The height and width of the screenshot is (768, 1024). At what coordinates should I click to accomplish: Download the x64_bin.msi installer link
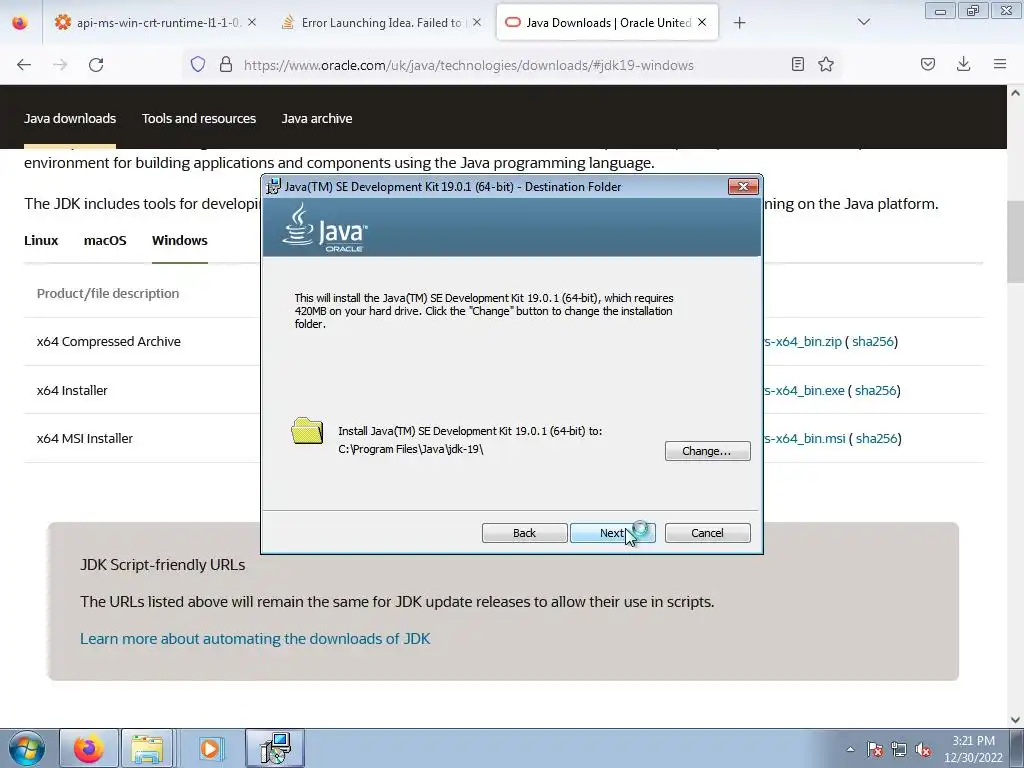[x=805, y=439]
